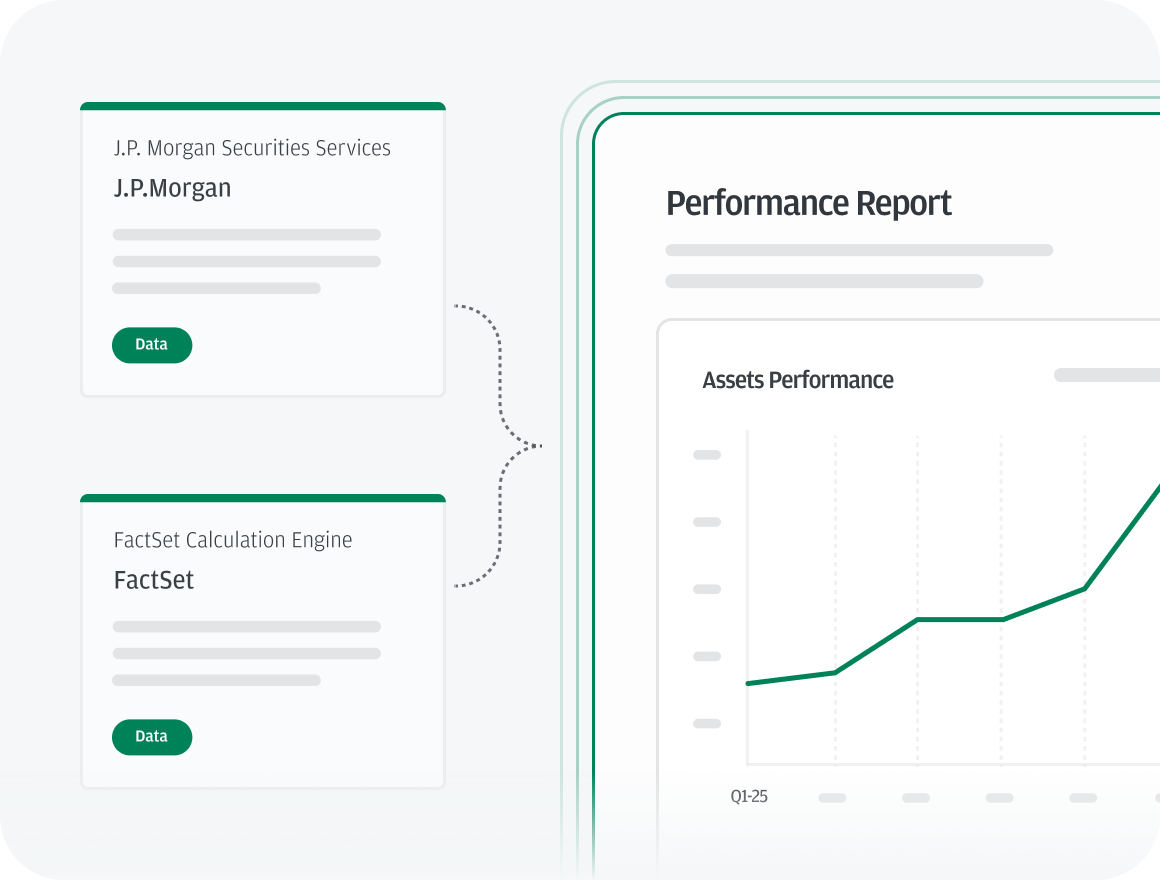Click the green line in Assets Performance chart
This screenshot has width=1160, height=880.
(x=960, y=619)
